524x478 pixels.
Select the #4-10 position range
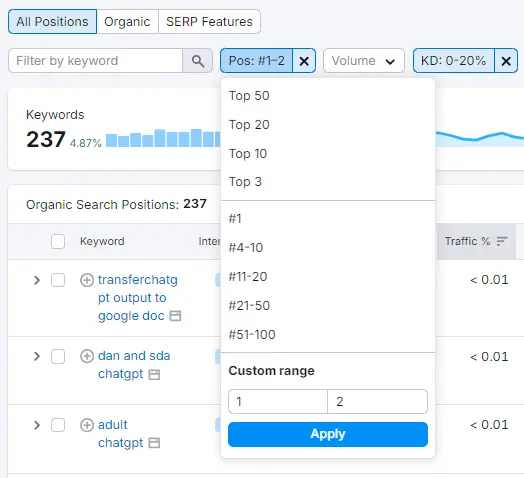328,248
